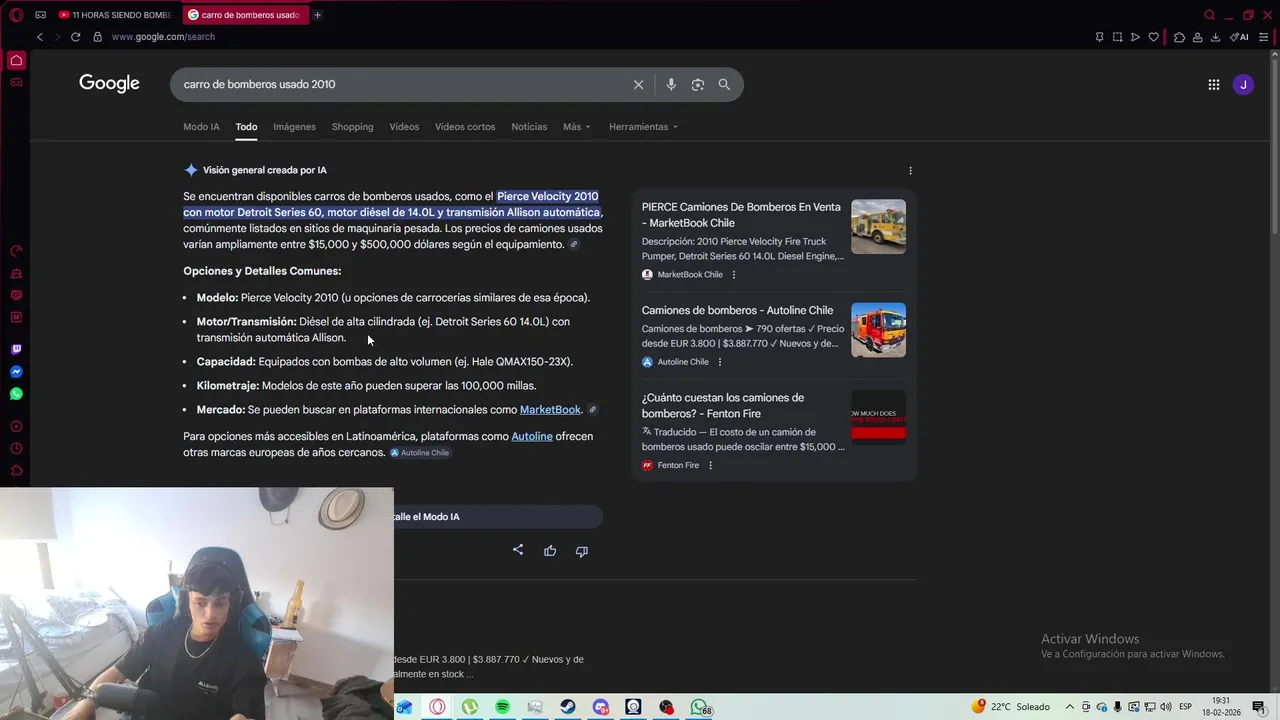Image resolution: width=1280 pixels, height=720 pixels.
Task: Search by image using Google Lens icon
Action: pos(698,84)
